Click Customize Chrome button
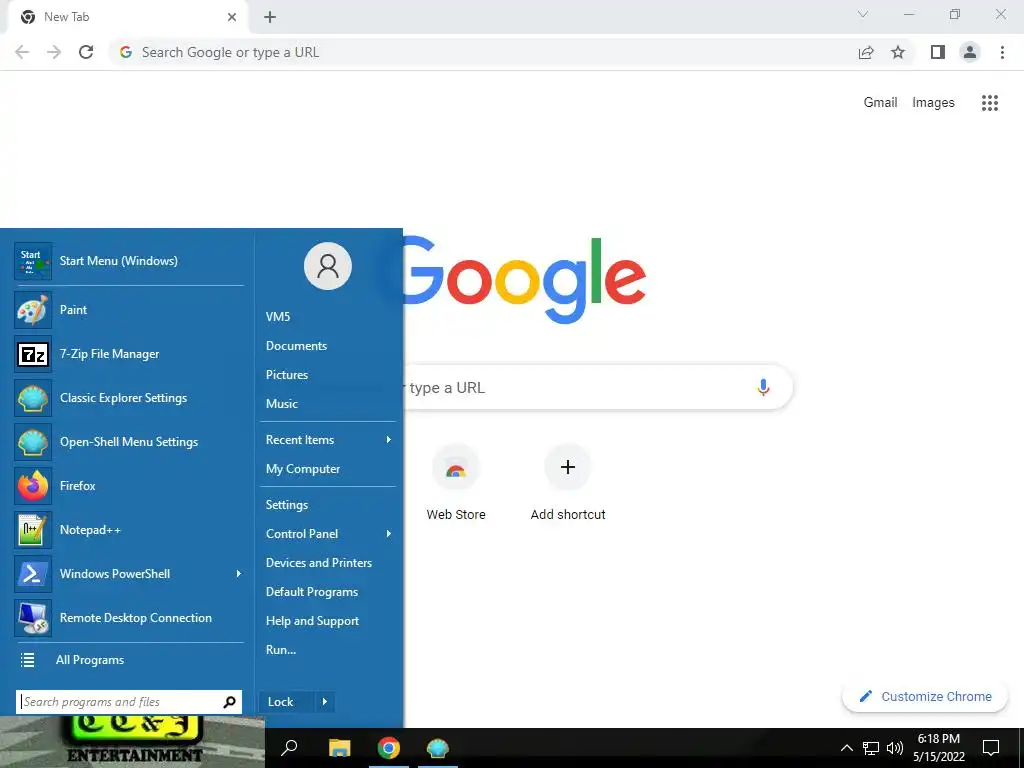Screen dimensions: 1024x768 coord(925,697)
